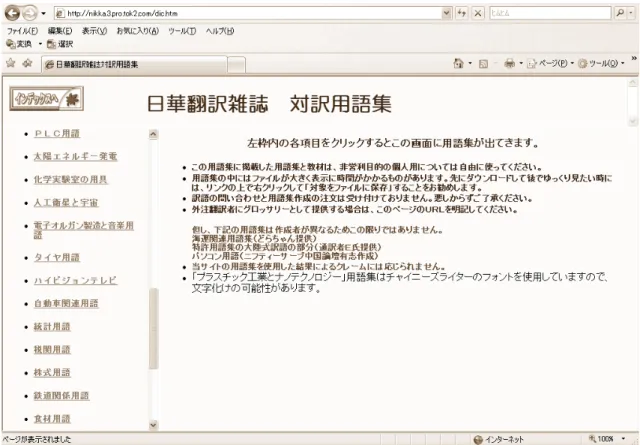Screen dimensions: 640x445
Task: Click the main page scroll-down arrow at right
Action: pos(633,121)
